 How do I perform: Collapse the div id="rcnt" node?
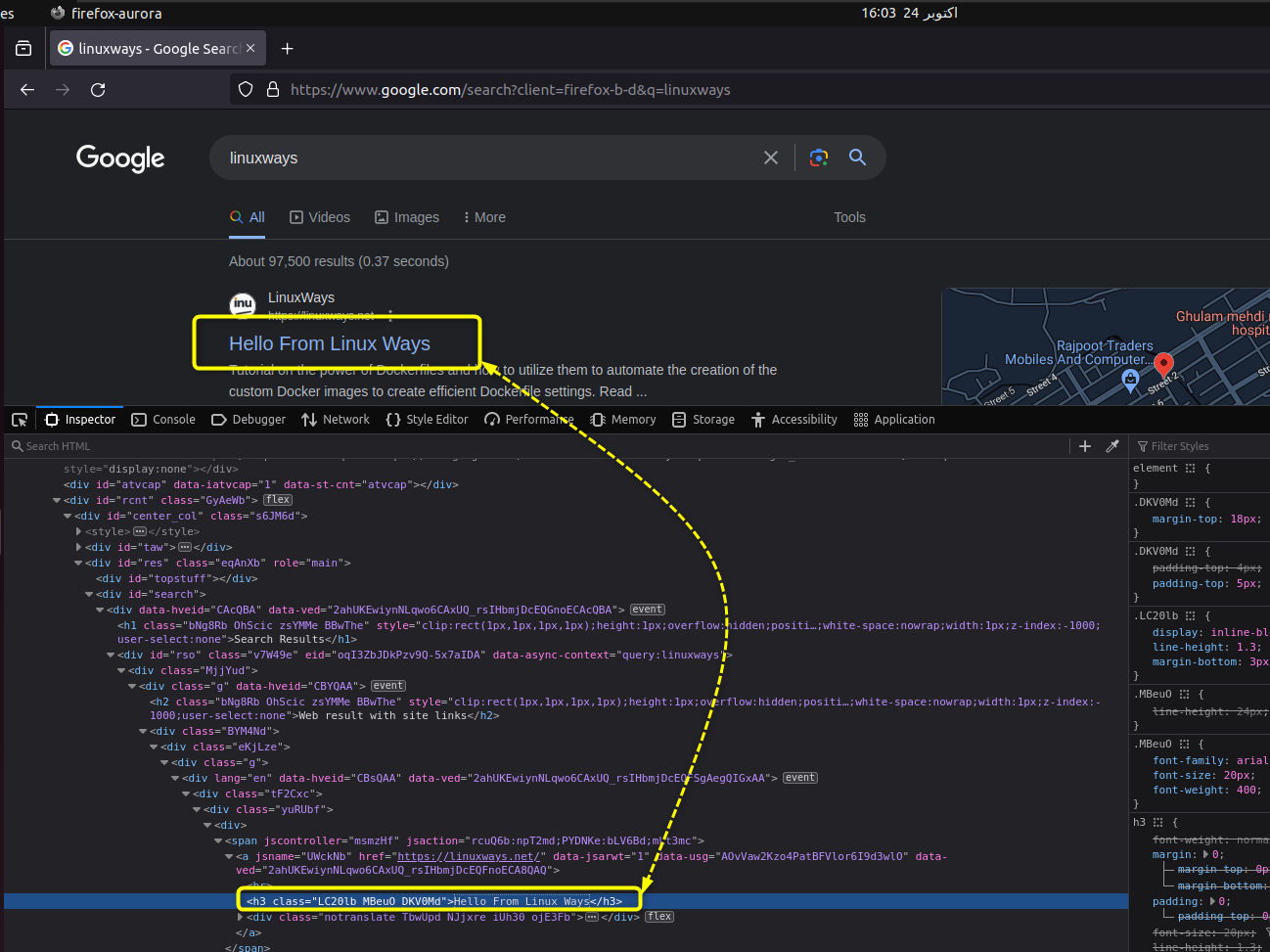tap(57, 500)
